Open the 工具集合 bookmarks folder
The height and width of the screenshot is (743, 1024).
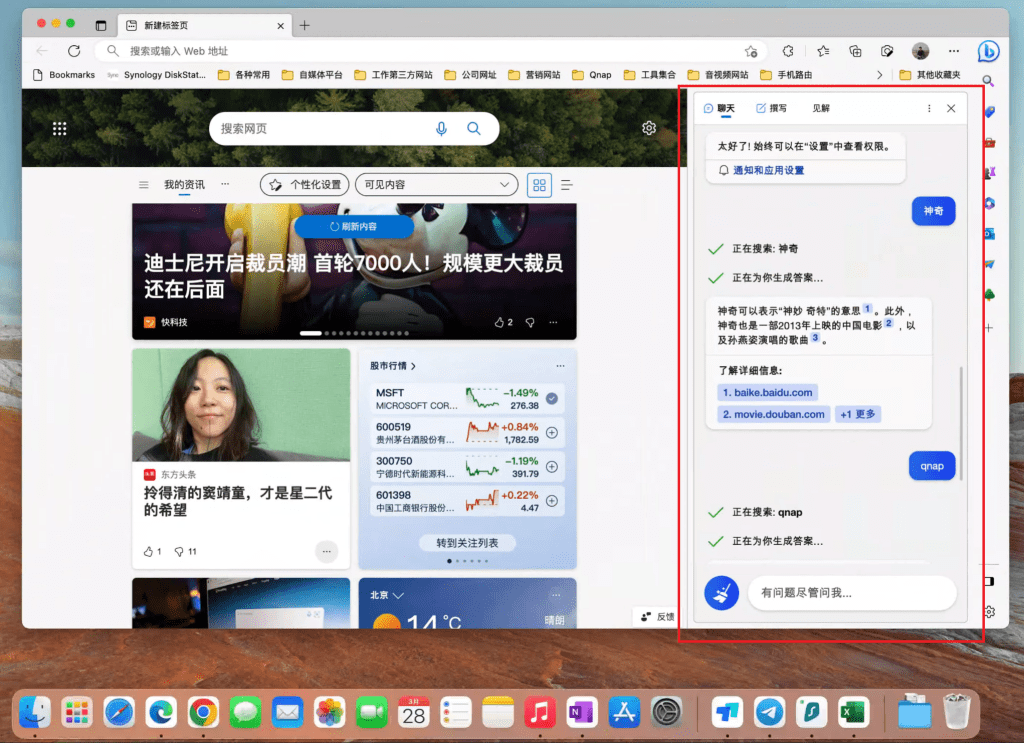650,75
